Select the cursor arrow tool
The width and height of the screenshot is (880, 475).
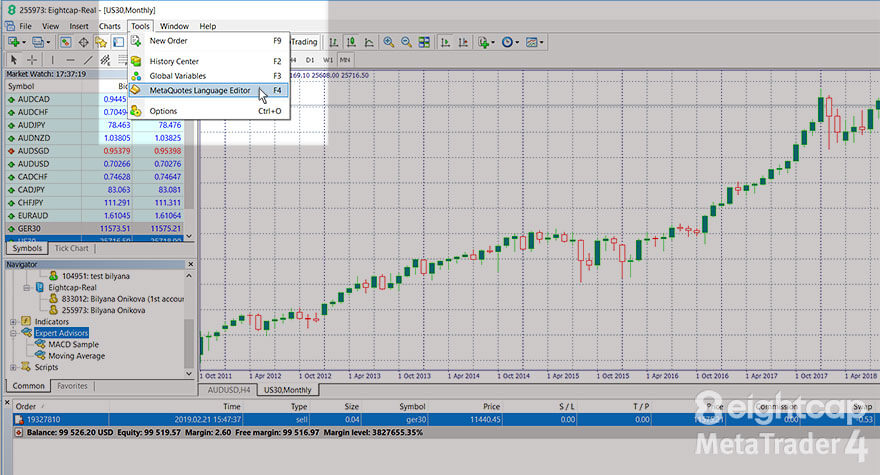click(x=14, y=60)
